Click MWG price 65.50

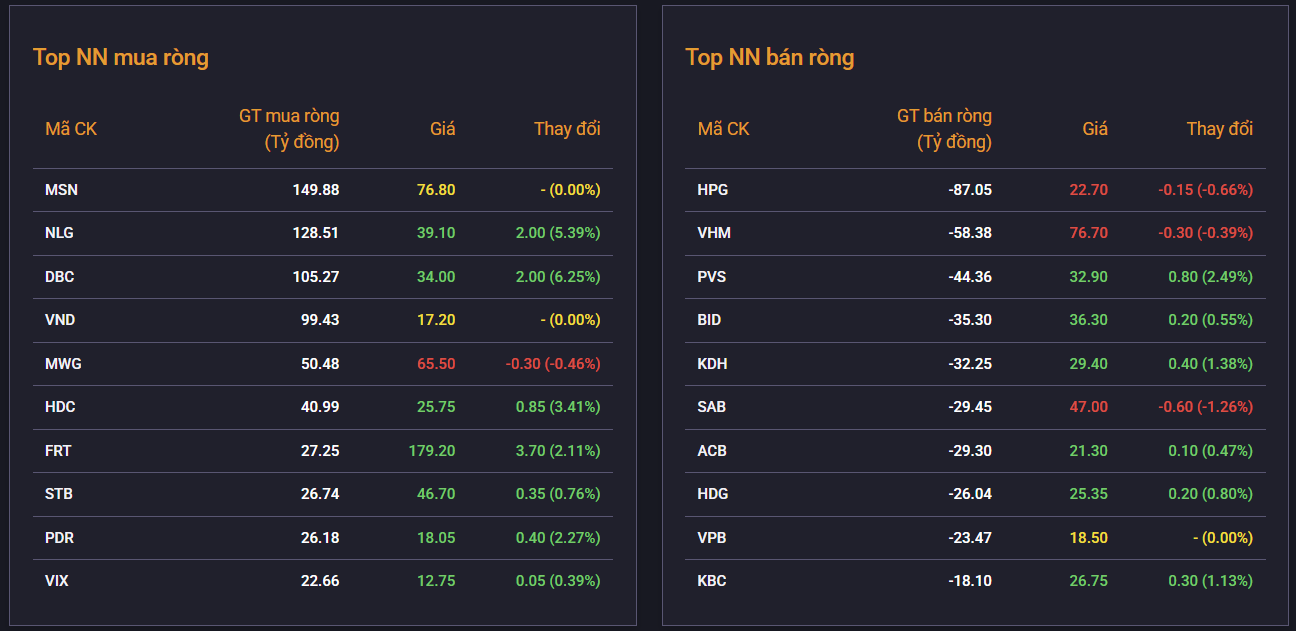click(x=436, y=364)
